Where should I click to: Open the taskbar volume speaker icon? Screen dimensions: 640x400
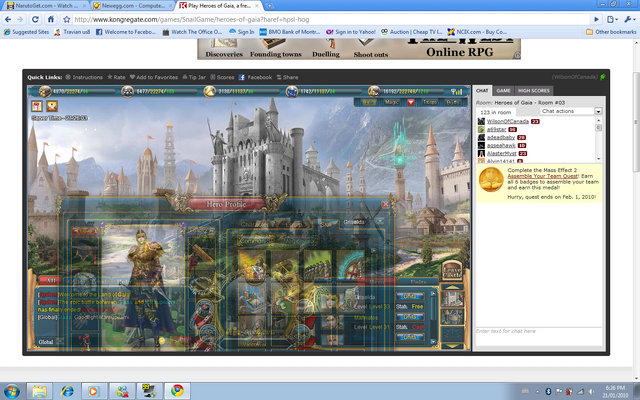[591, 391]
